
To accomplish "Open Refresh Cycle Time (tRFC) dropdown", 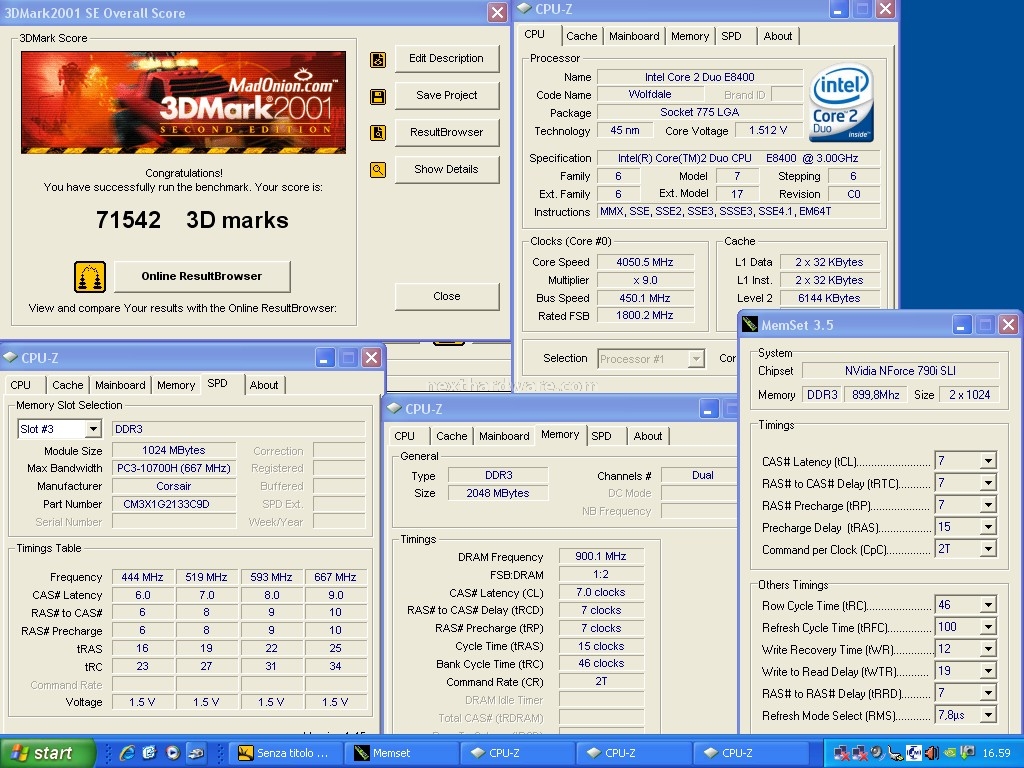I will click(x=988, y=627).
